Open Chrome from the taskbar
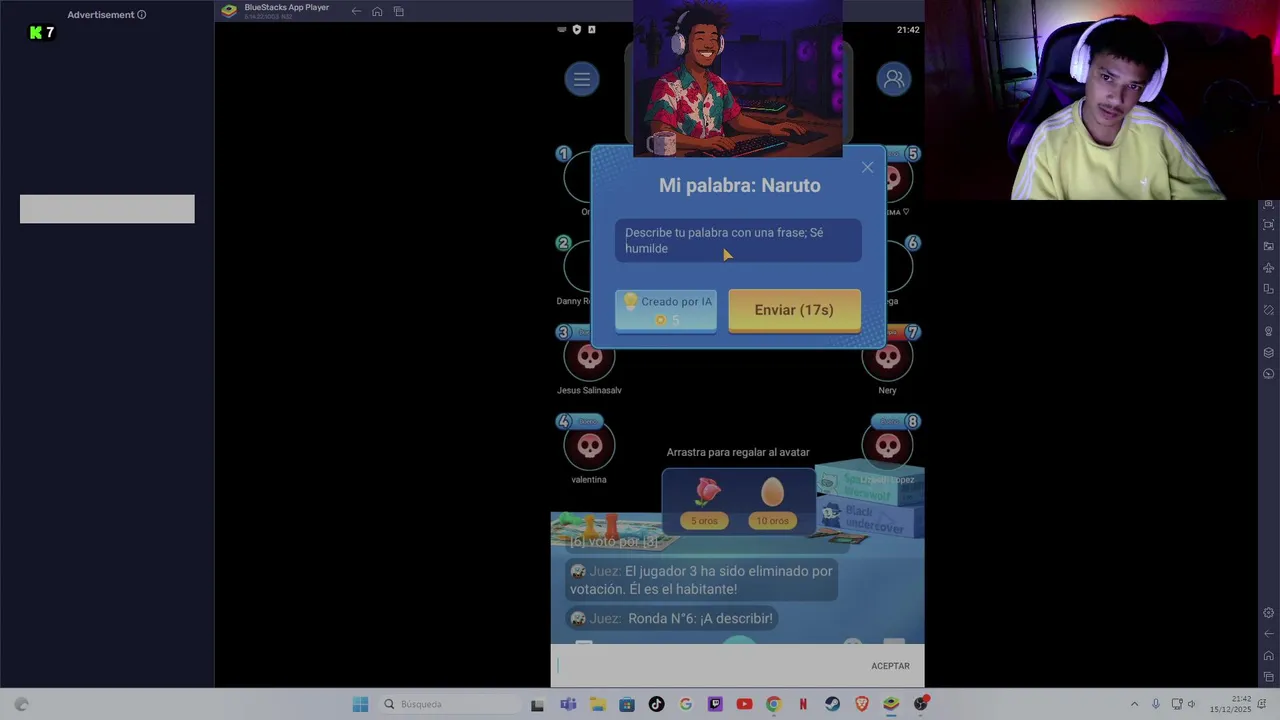Viewport: 1280px width, 720px height. pyautogui.click(x=773, y=704)
